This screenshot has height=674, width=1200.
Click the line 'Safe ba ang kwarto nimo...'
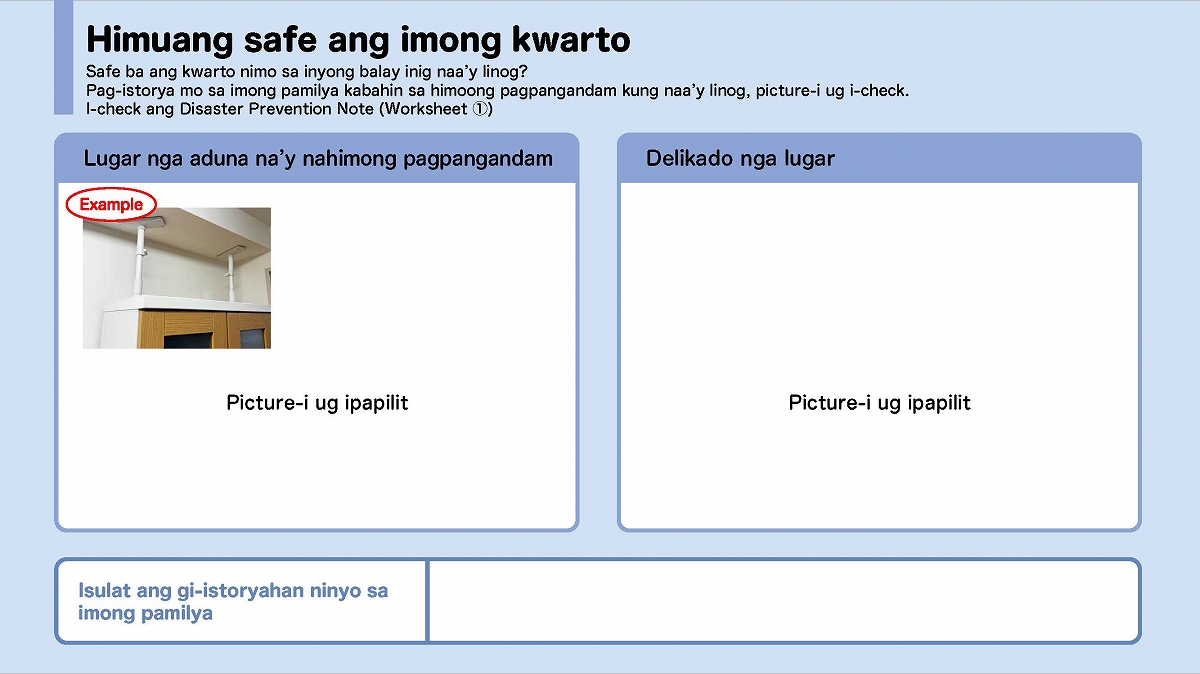pyautogui.click(x=307, y=72)
